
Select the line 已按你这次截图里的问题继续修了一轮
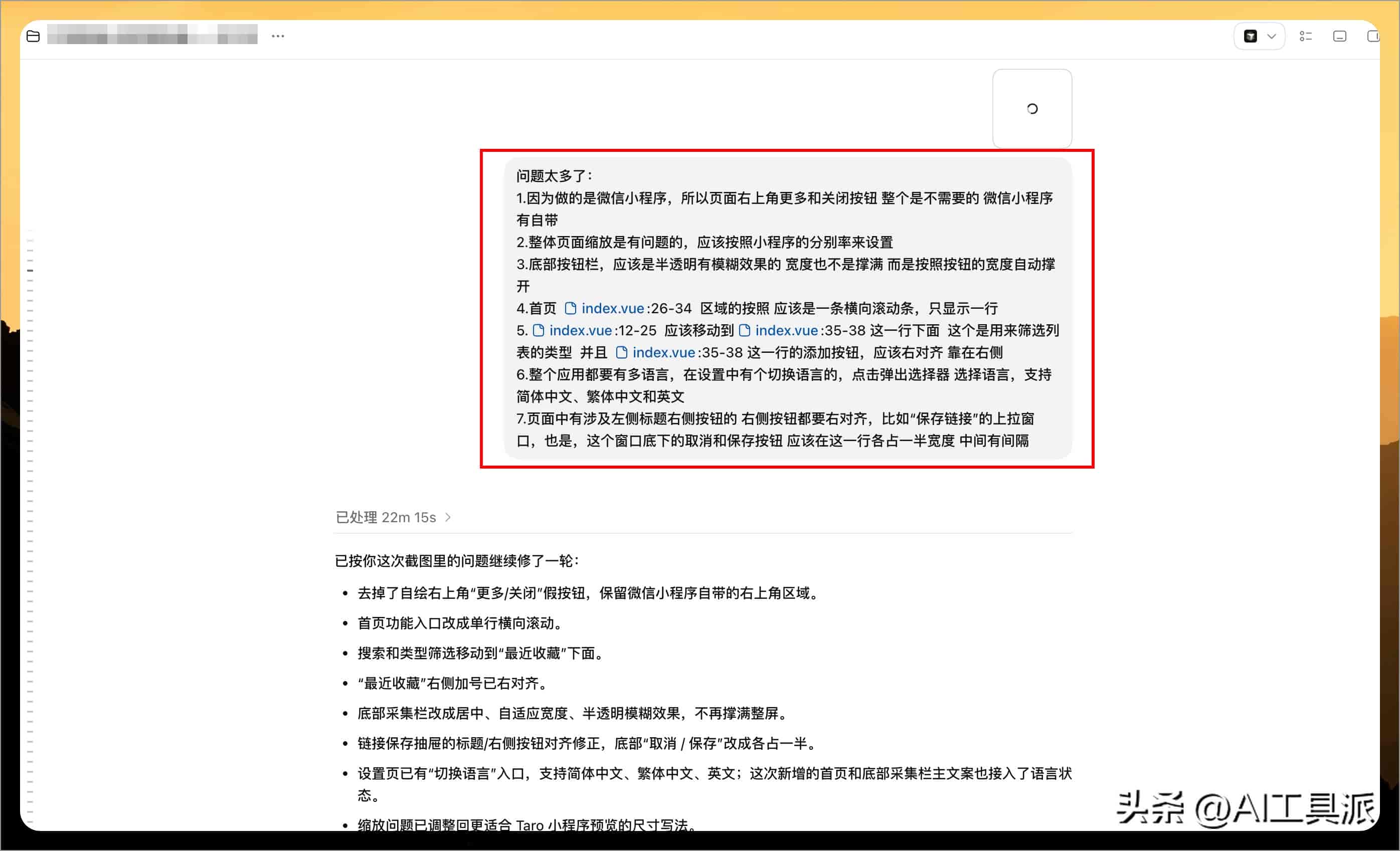(x=457, y=561)
